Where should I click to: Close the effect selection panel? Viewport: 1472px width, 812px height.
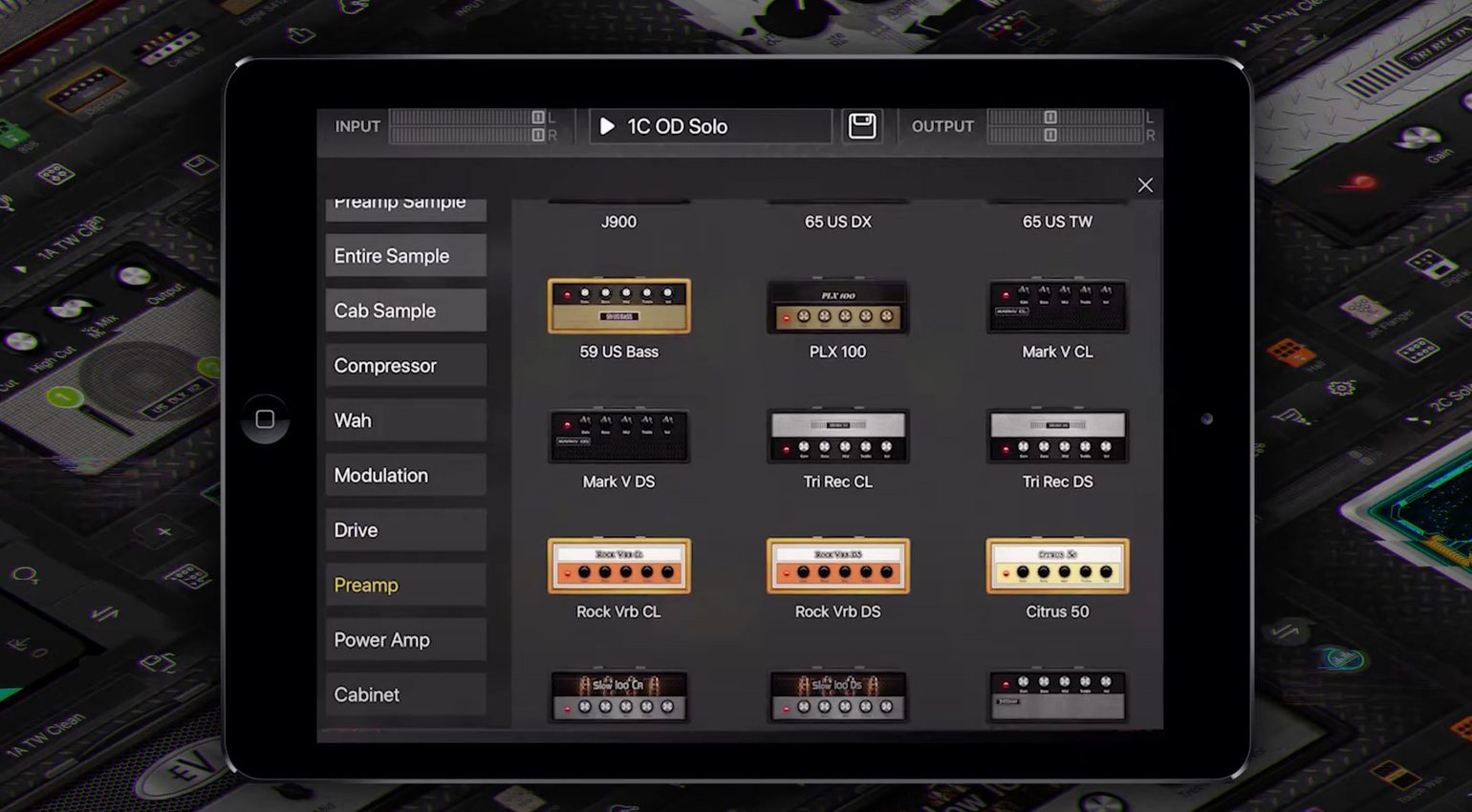pyautogui.click(x=1145, y=185)
